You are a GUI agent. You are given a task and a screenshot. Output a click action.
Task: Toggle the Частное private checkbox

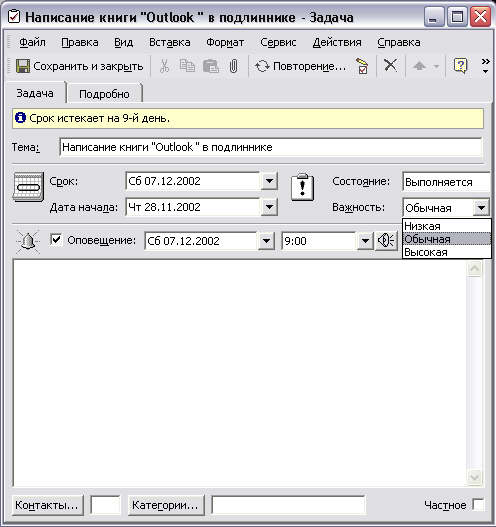click(x=478, y=504)
